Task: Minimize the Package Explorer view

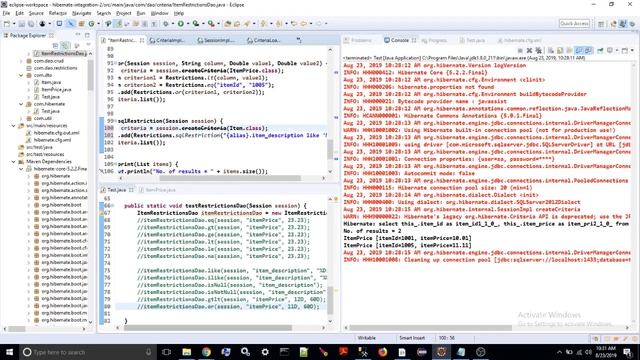Action: click(78, 36)
